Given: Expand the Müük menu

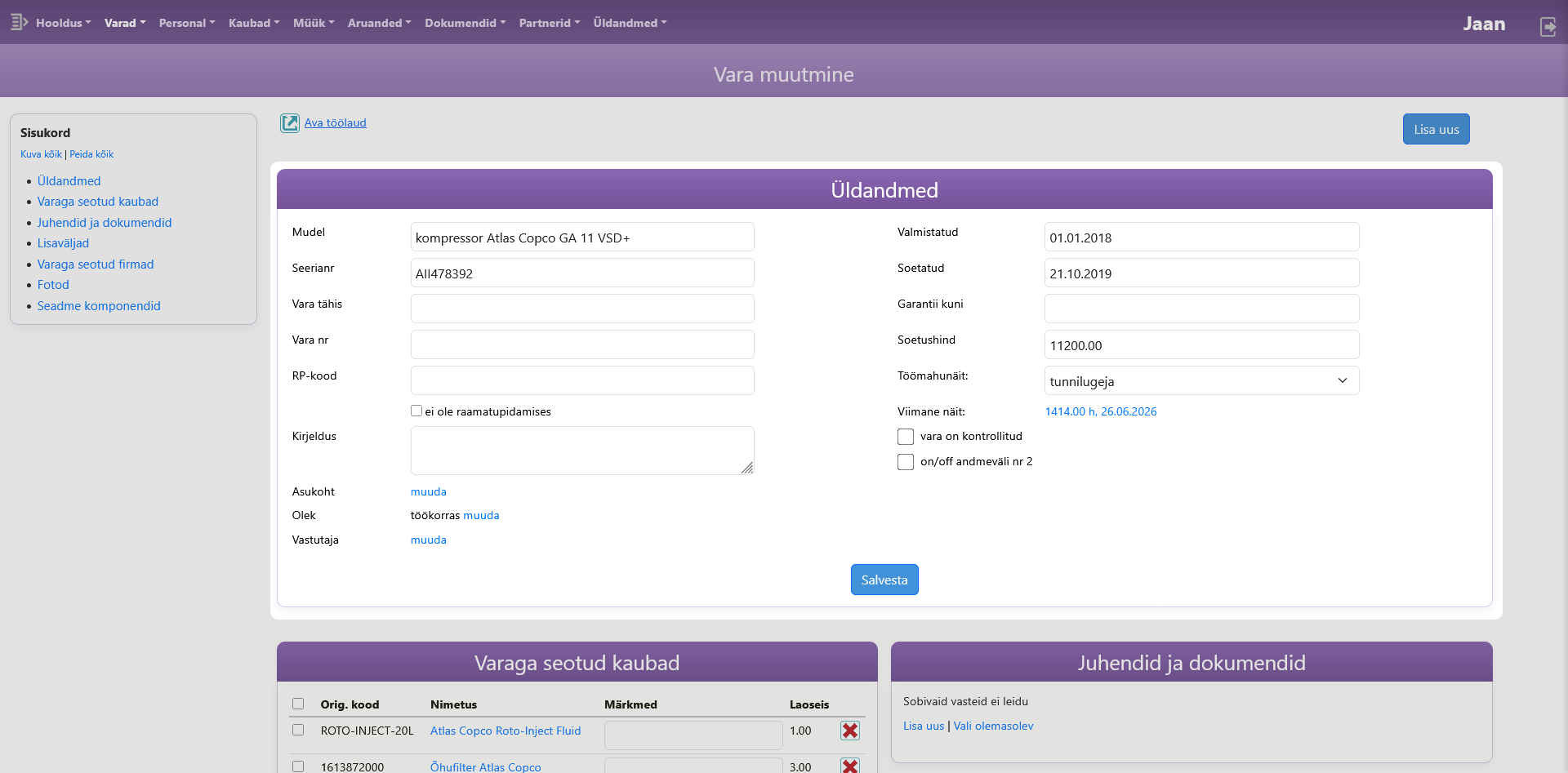Looking at the screenshot, I should 314,23.
